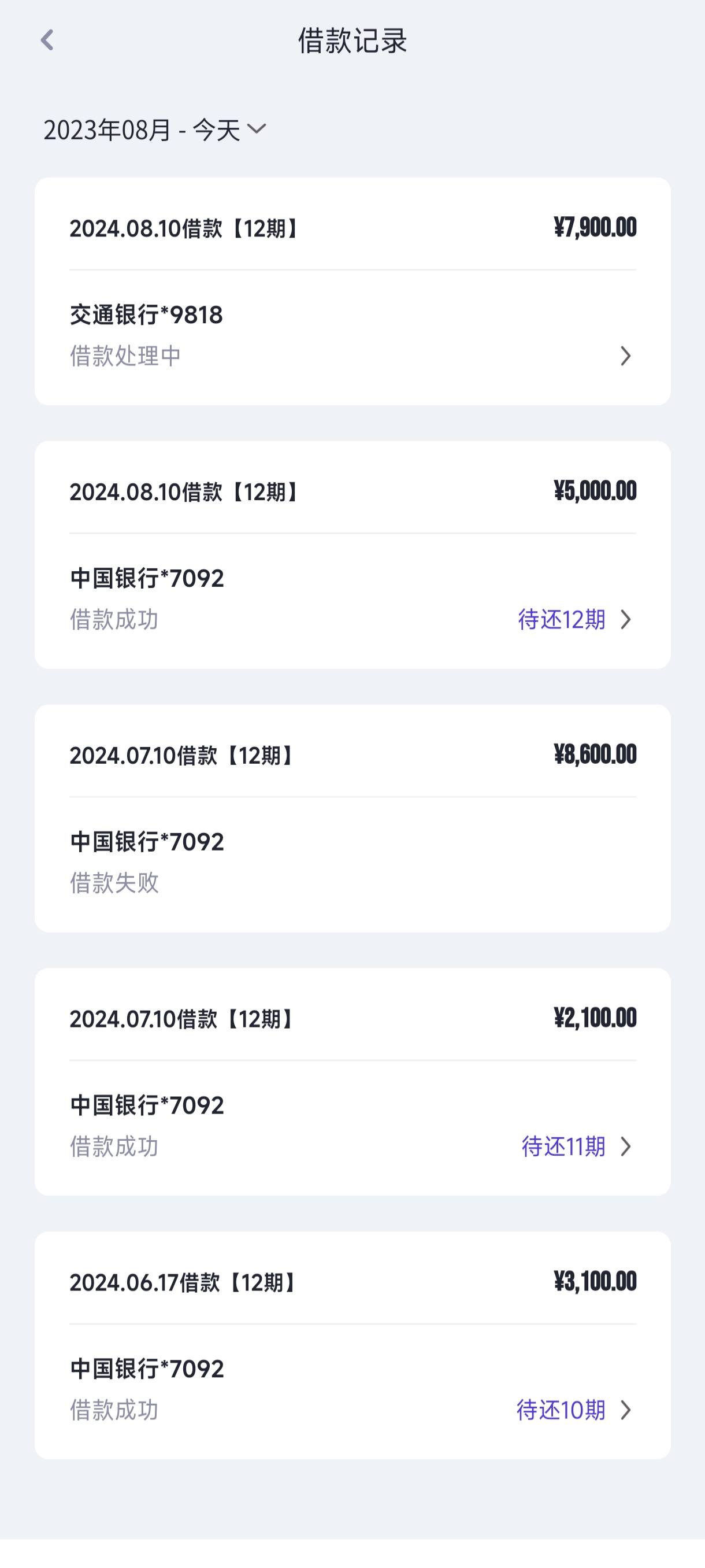Open the 2024.06.17 loan entry
The width and height of the screenshot is (705, 1568).
click(x=353, y=1345)
